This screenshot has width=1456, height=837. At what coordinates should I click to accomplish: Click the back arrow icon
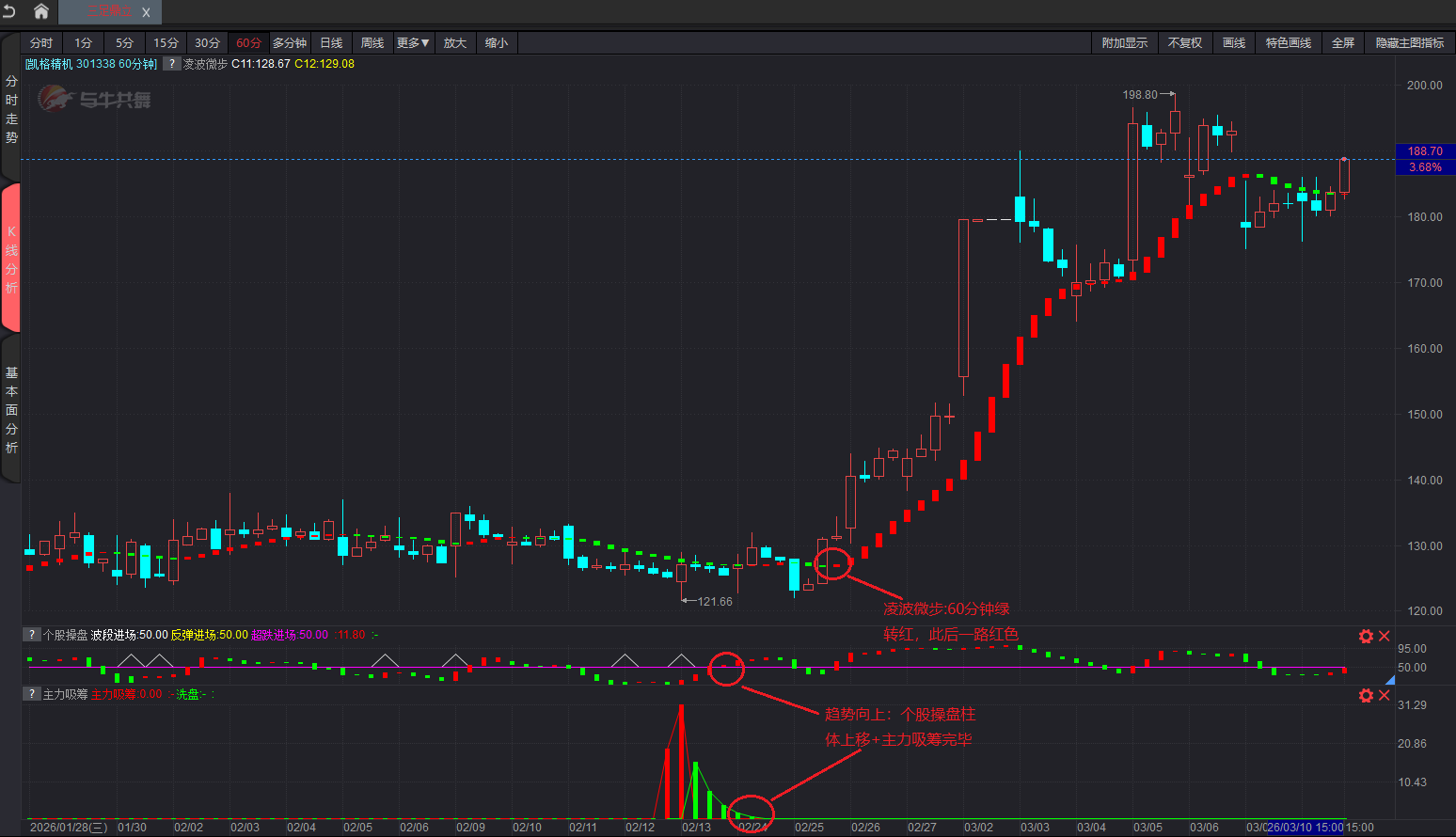[x=9, y=11]
